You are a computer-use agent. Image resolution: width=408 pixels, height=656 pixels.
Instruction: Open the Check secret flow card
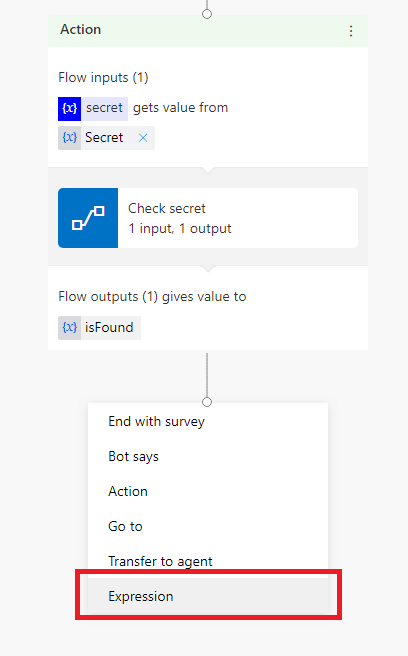coord(208,218)
